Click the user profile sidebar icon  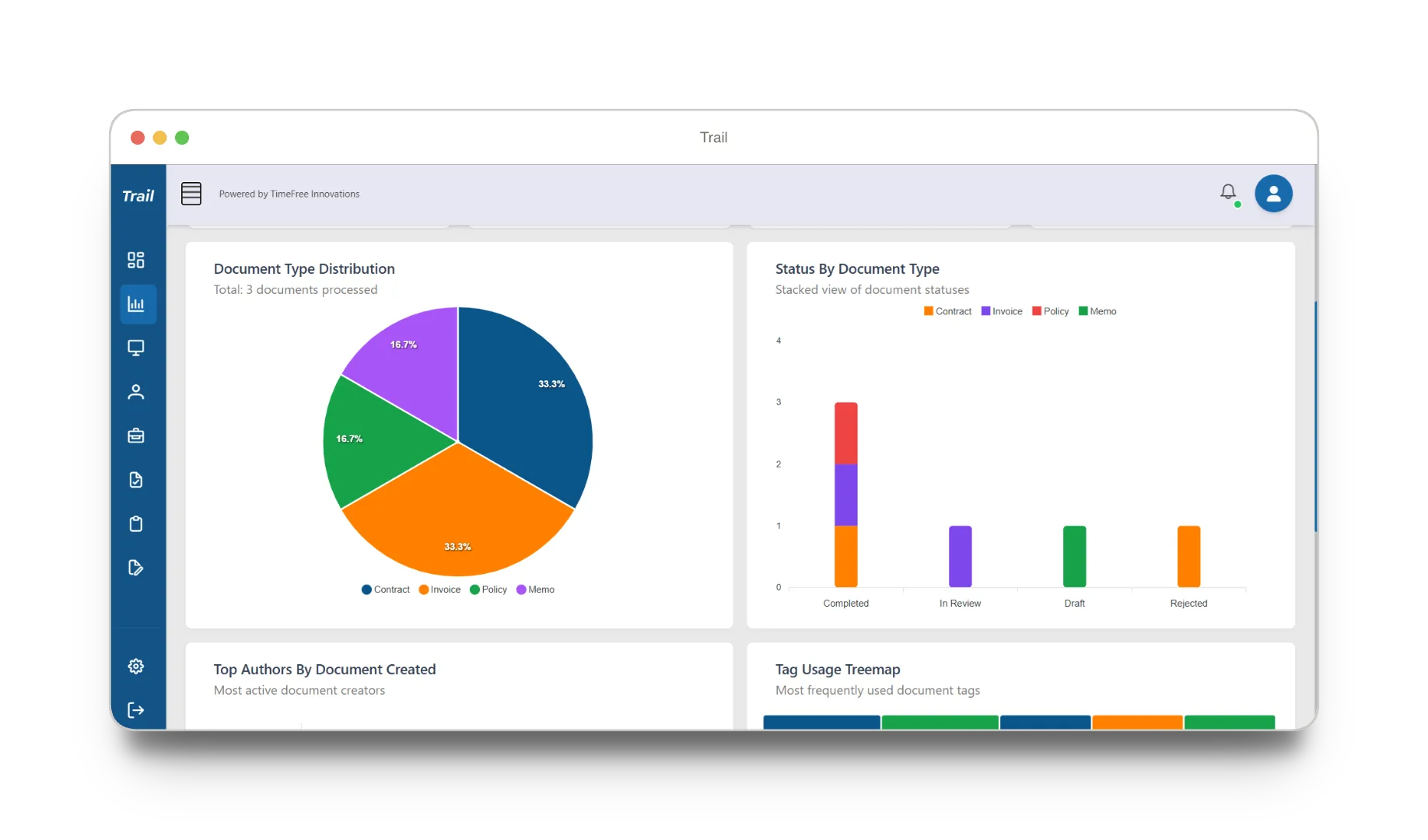pos(136,392)
